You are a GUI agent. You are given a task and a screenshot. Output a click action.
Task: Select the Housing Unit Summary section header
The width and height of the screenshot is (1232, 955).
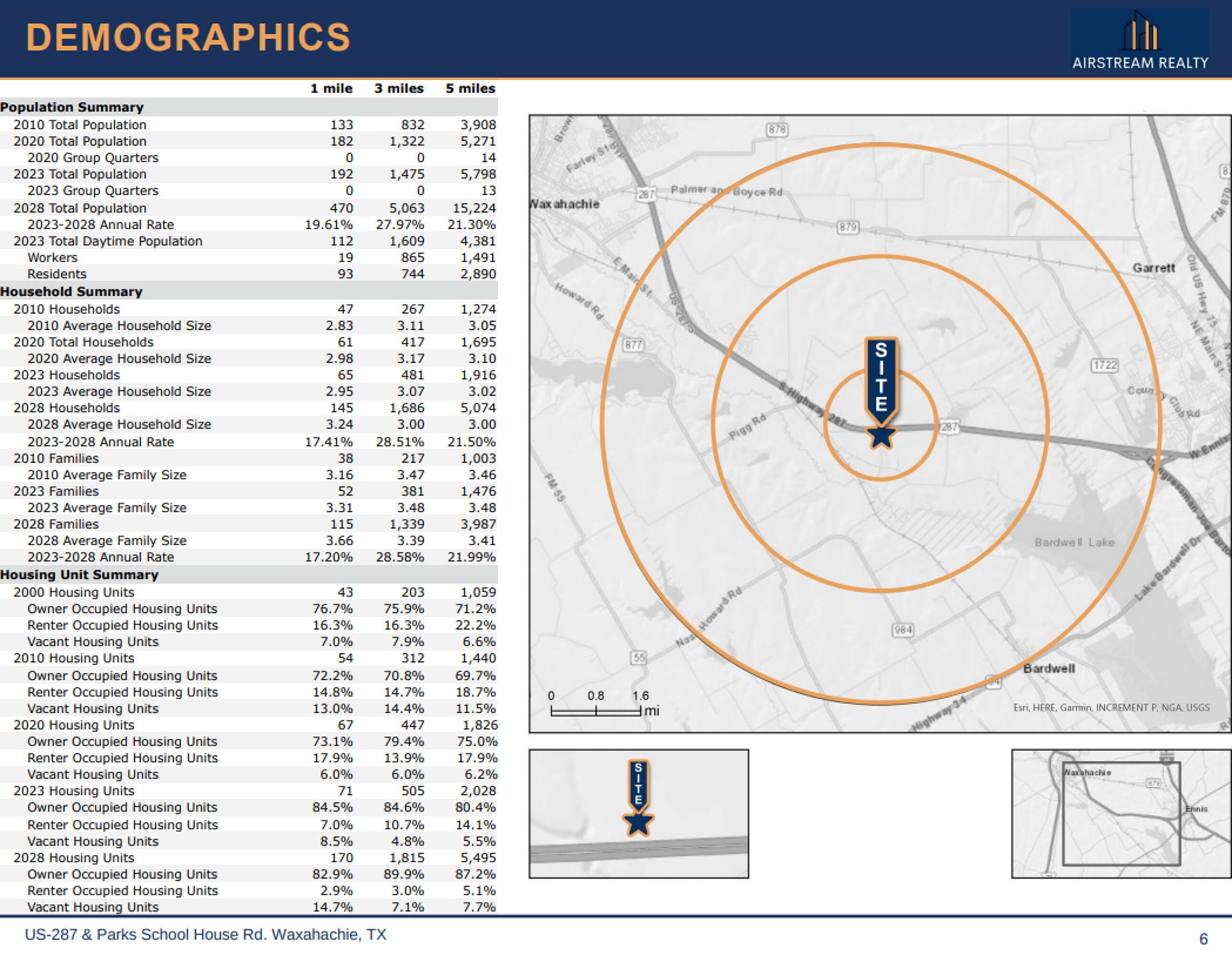click(79, 574)
